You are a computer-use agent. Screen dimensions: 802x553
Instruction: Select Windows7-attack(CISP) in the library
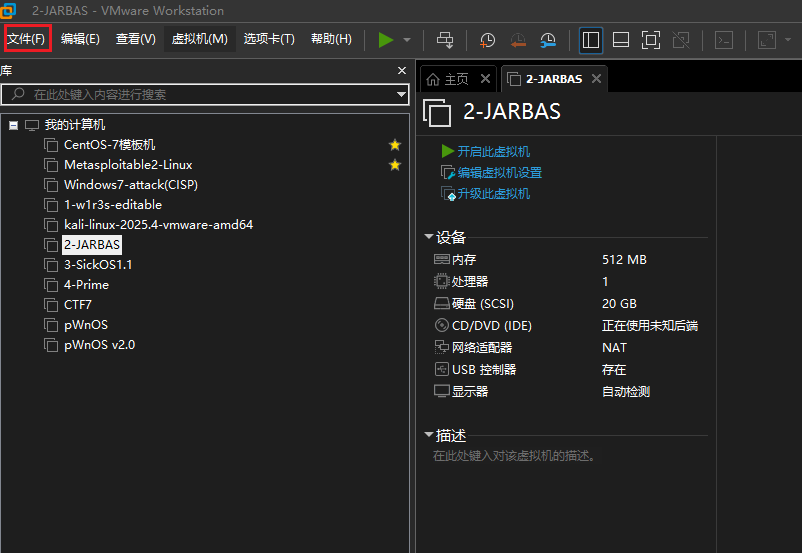tap(131, 185)
